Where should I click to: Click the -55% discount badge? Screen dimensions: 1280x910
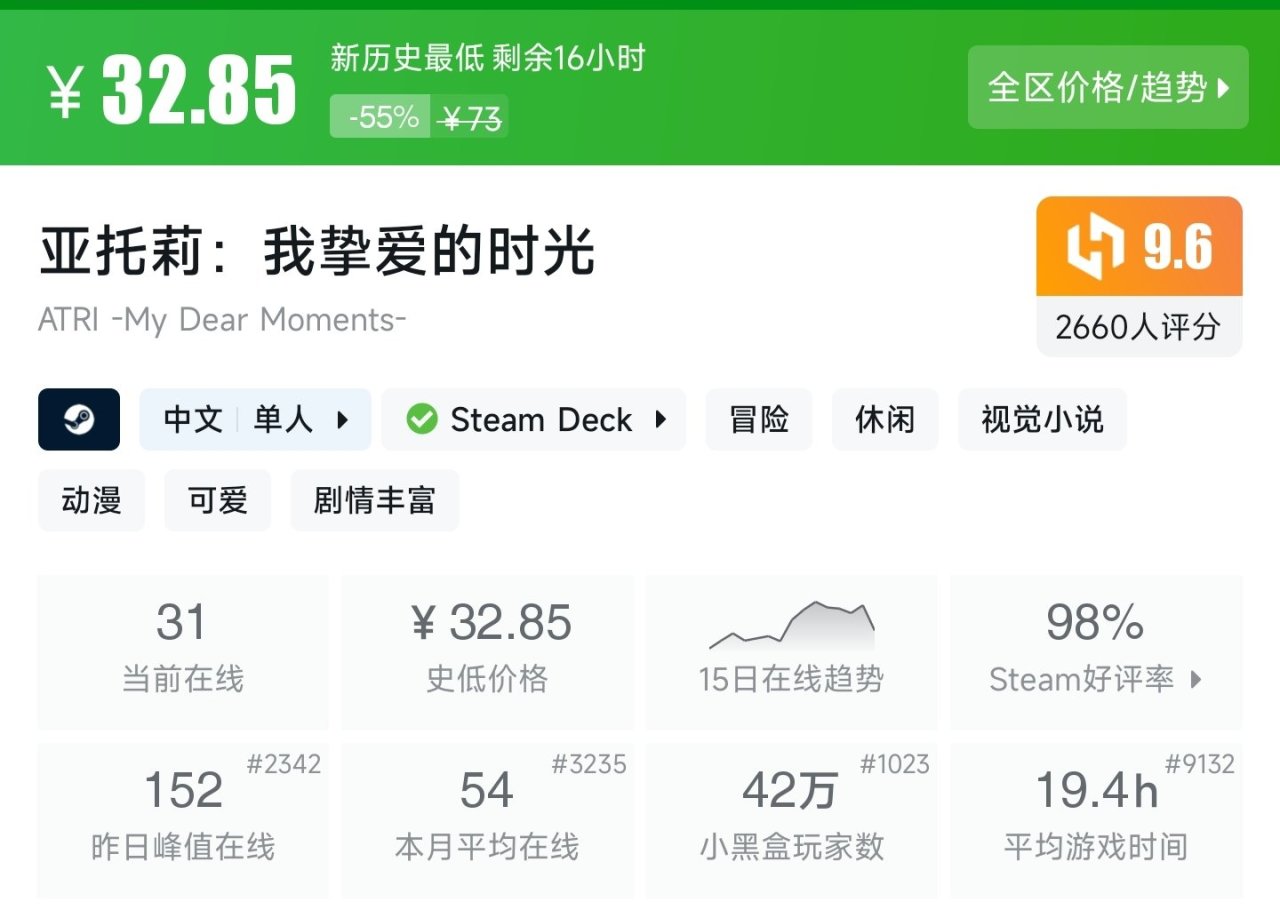tap(383, 118)
